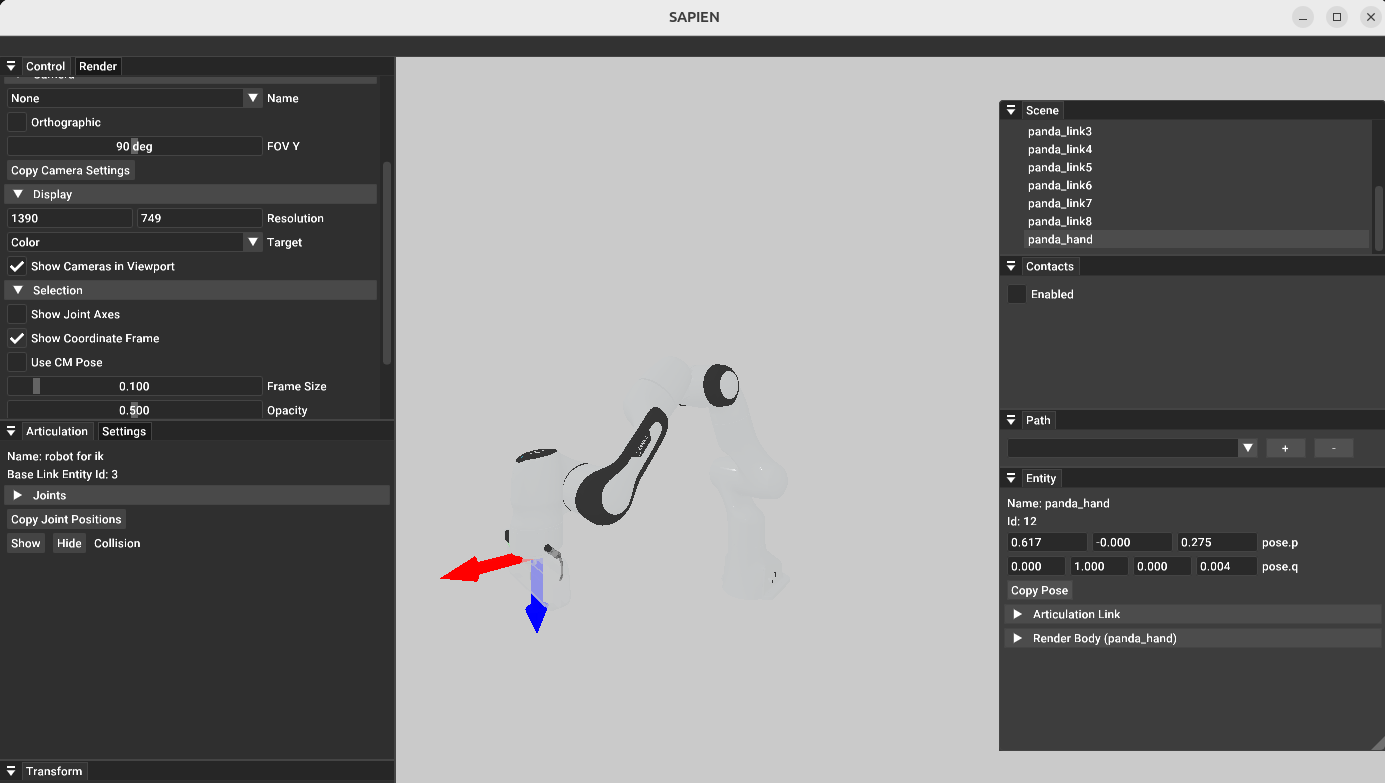Open the Target Color dropdown
The image size is (1385, 783).
134,242
